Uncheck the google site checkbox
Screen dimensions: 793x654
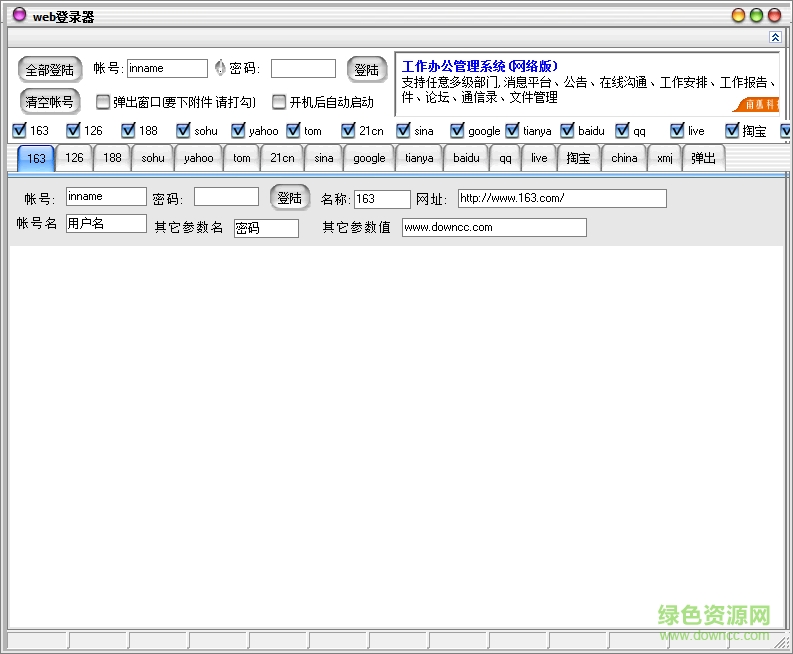click(x=457, y=130)
